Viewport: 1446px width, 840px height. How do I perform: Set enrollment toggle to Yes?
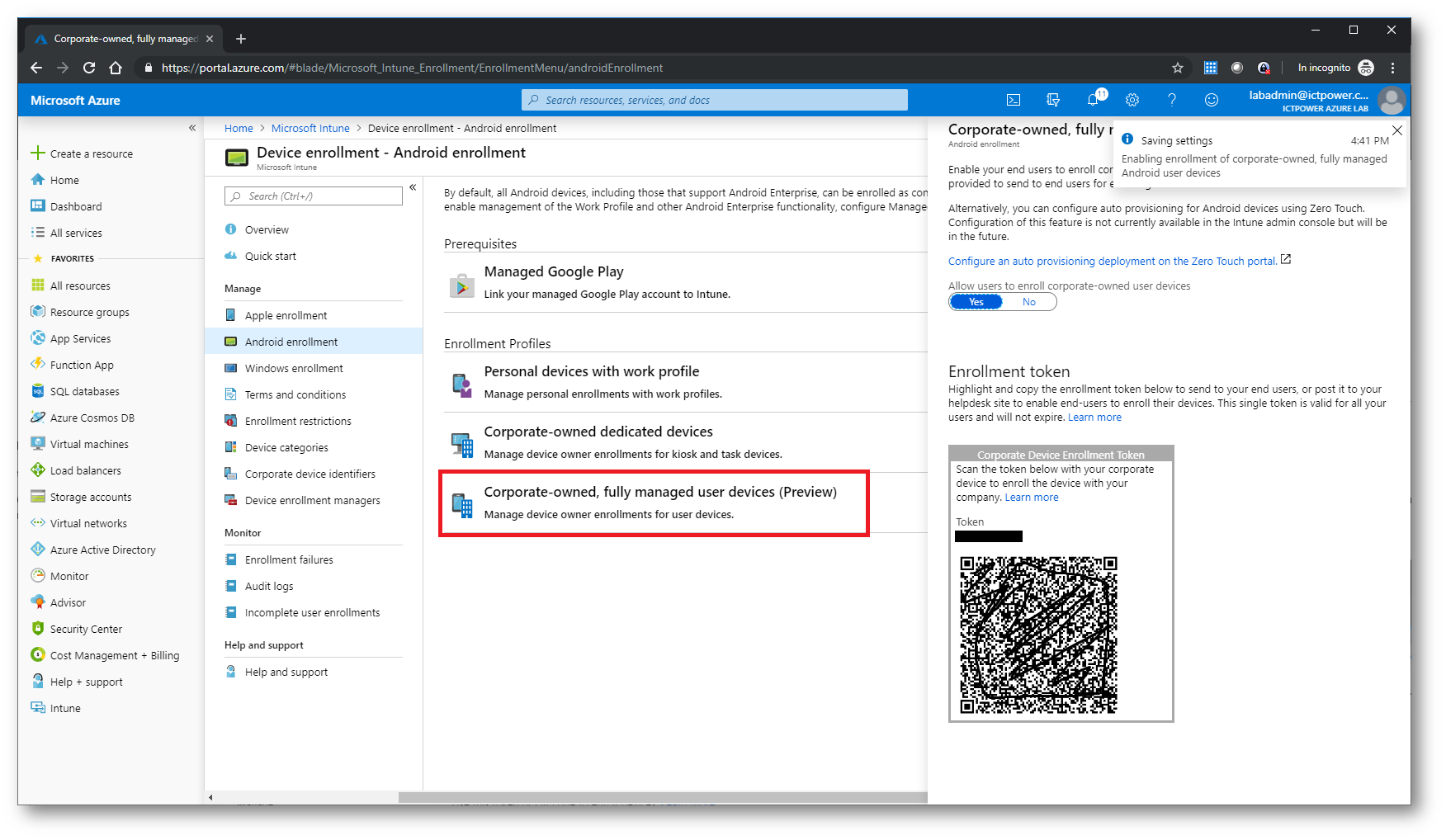[976, 302]
